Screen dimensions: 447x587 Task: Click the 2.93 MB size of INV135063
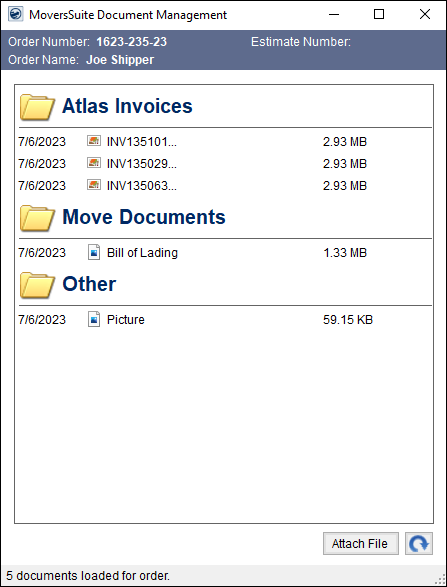(345, 186)
